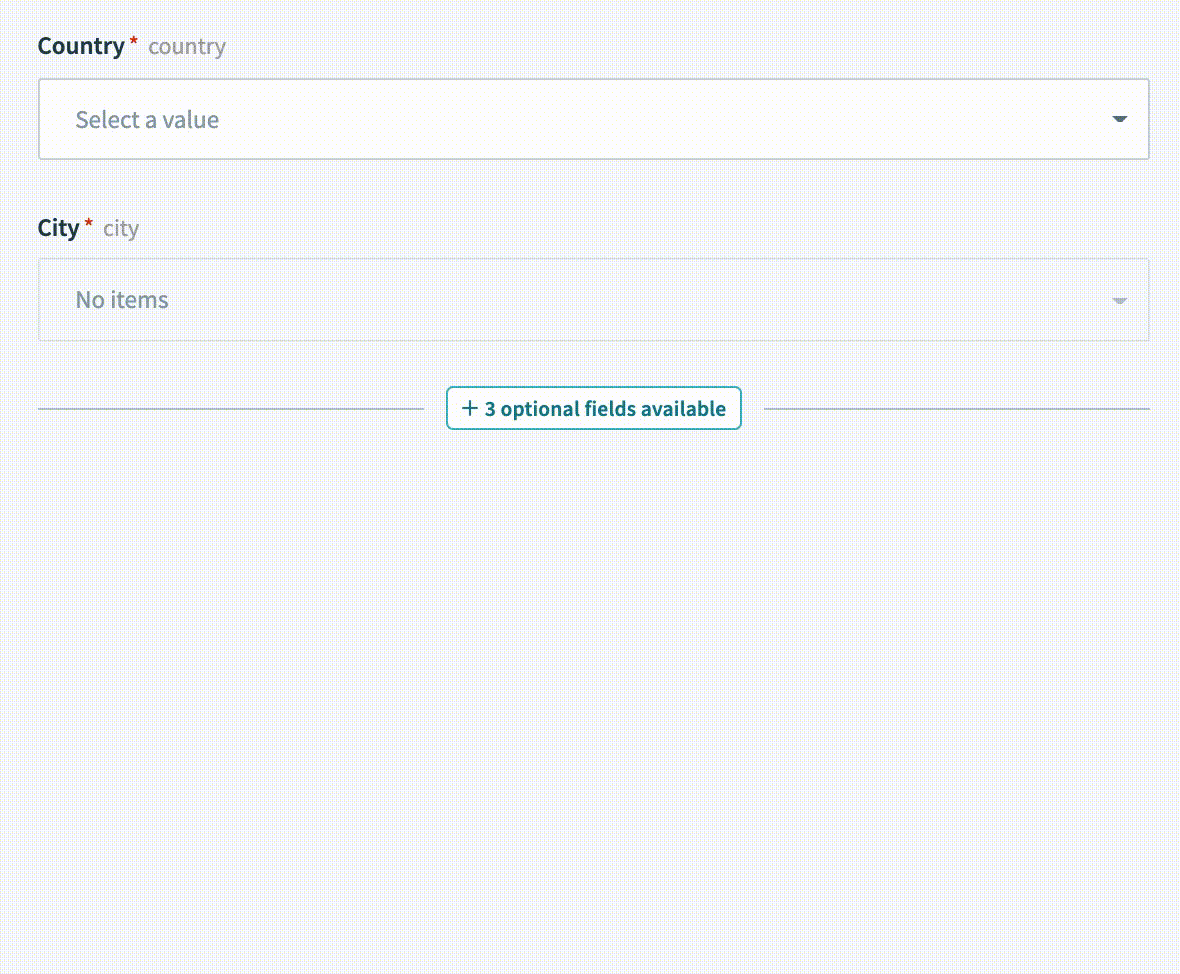Viewport: 1180px width, 974px height.
Task: Click the red asterisk next to City
Action: point(89,225)
